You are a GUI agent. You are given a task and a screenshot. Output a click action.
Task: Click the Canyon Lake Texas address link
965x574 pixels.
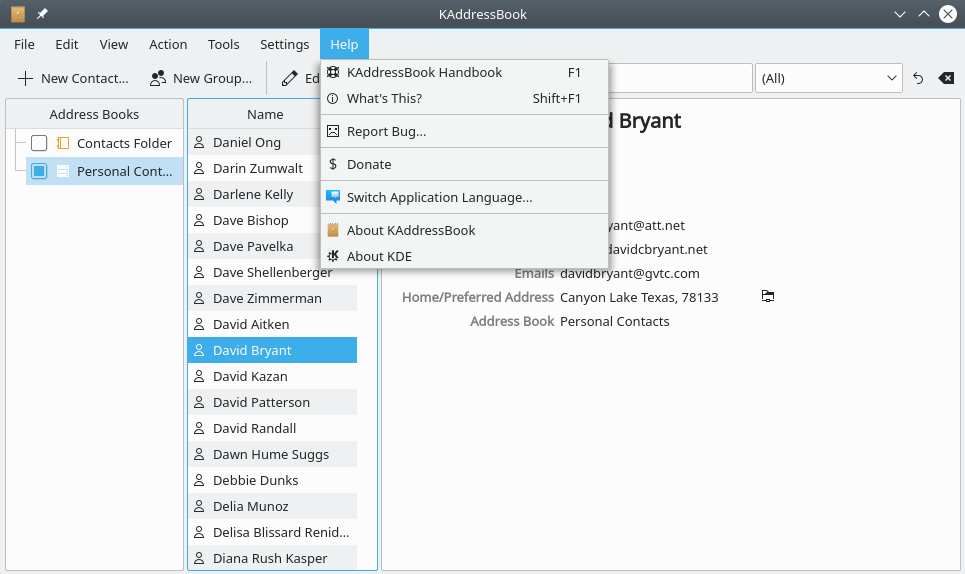[639, 297]
